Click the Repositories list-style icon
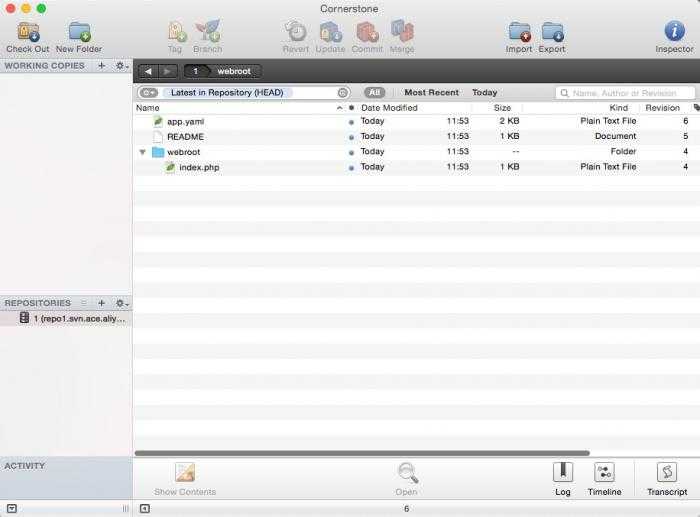The image size is (700, 517). (84, 303)
